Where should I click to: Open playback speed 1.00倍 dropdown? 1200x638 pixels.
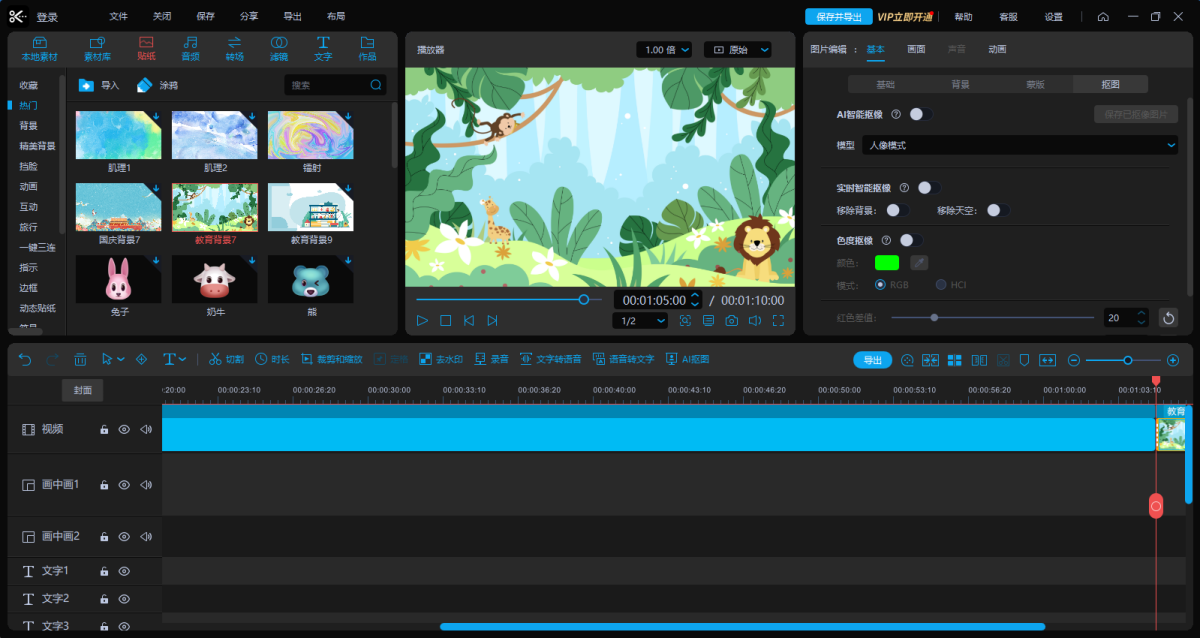coord(664,50)
